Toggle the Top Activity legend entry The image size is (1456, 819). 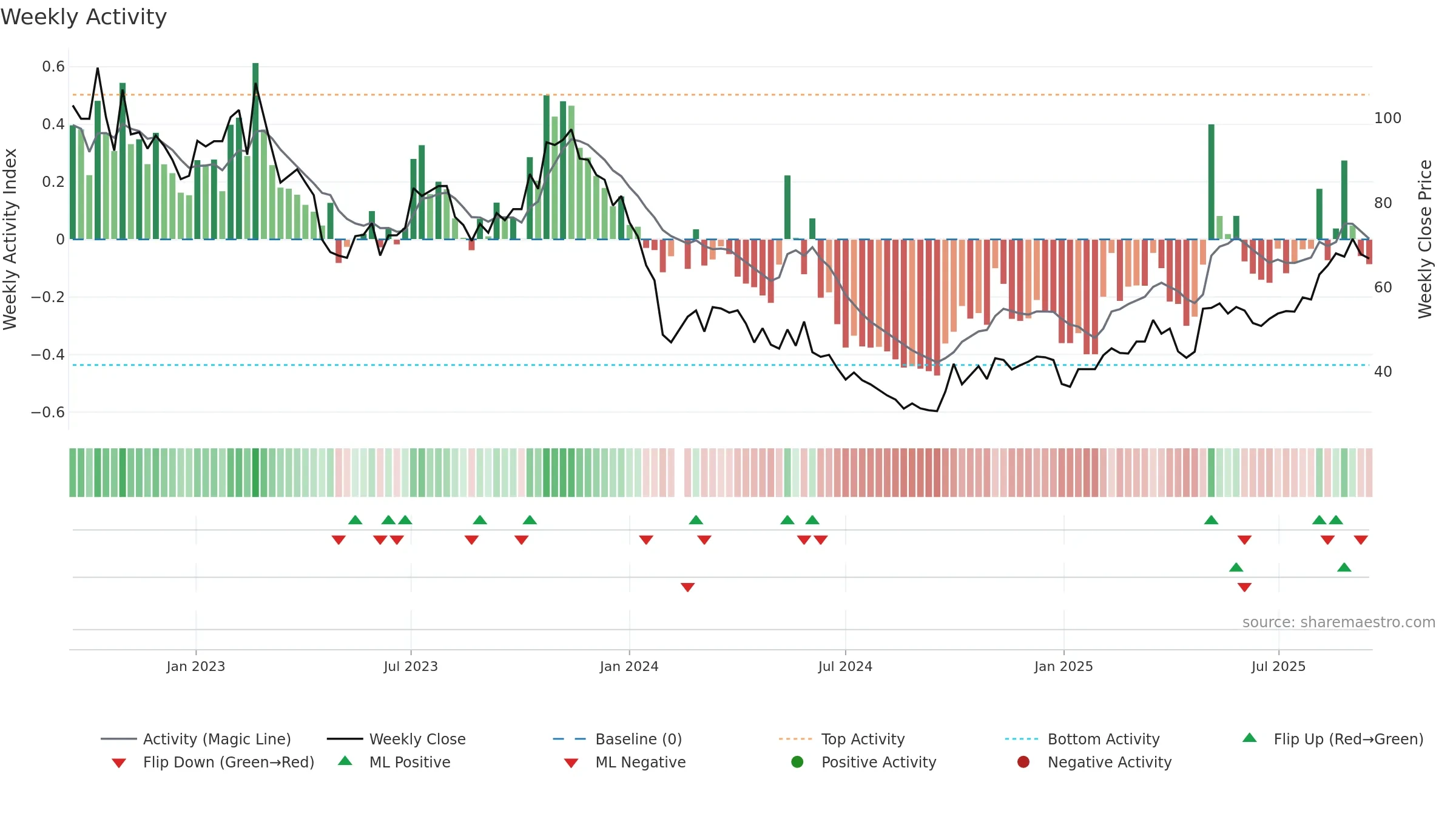click(842, 739)
